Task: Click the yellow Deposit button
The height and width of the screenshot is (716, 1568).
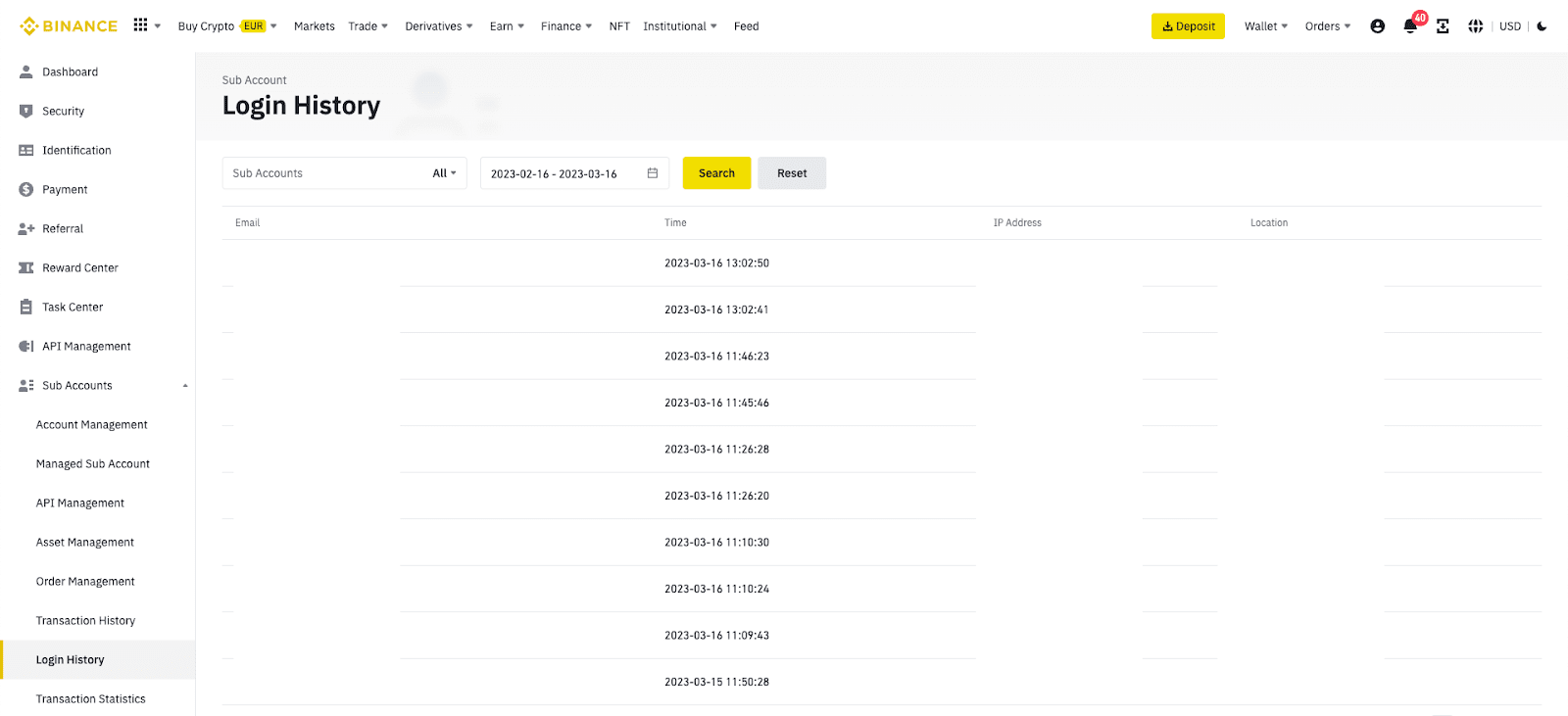Action: 1188,26
